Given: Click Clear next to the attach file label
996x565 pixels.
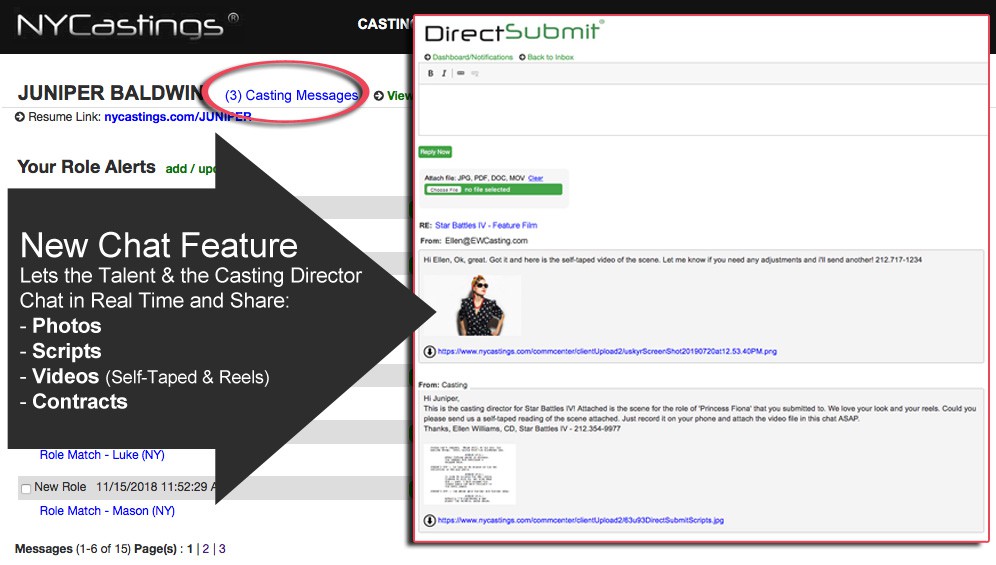Looking at the screenshot, I should point(535,178).
